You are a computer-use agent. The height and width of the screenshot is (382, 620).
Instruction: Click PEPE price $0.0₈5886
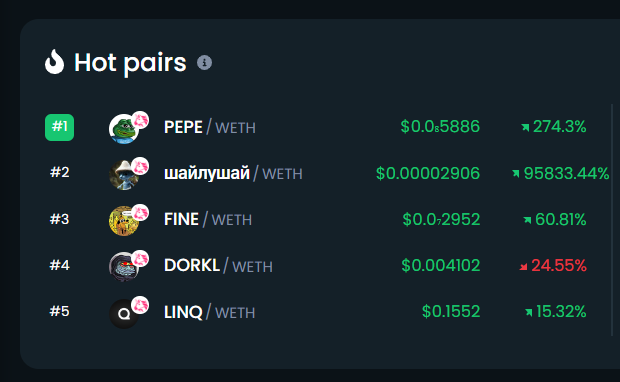pos(440,127)
